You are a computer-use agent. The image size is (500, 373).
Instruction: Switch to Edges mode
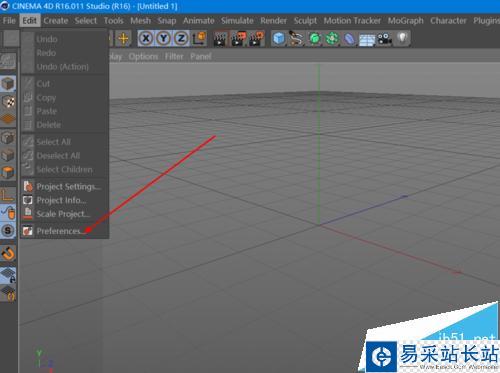tap(8, 155)
